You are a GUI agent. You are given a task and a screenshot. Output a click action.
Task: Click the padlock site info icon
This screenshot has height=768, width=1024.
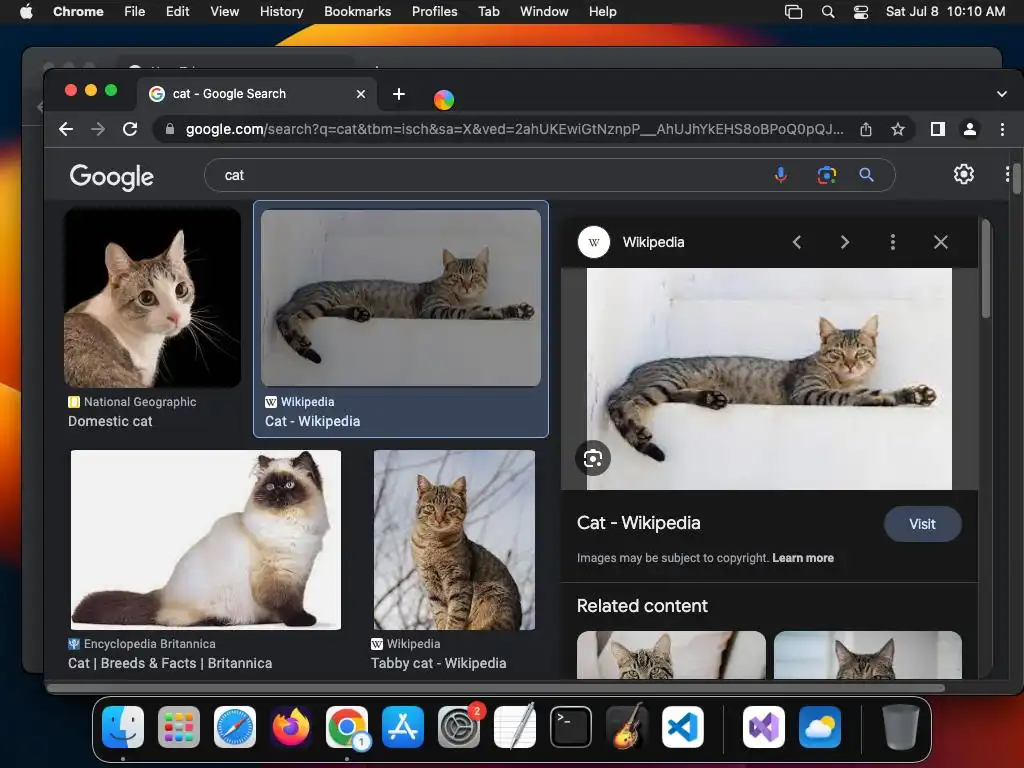170,129
